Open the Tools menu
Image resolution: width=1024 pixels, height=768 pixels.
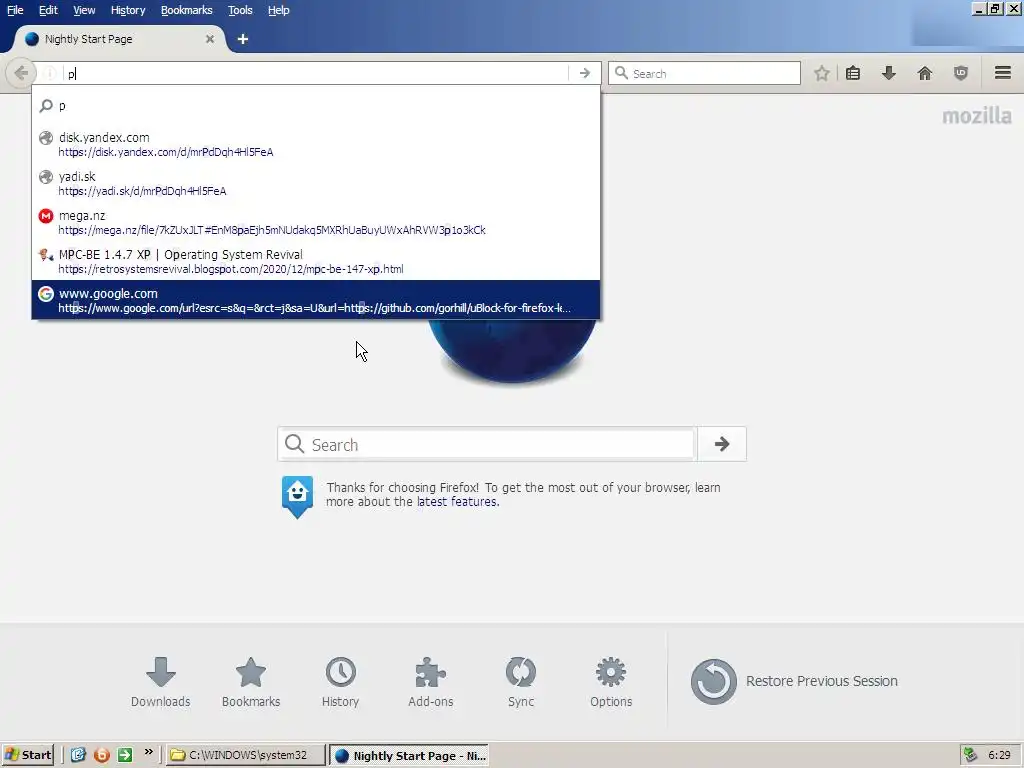(240, 10)
